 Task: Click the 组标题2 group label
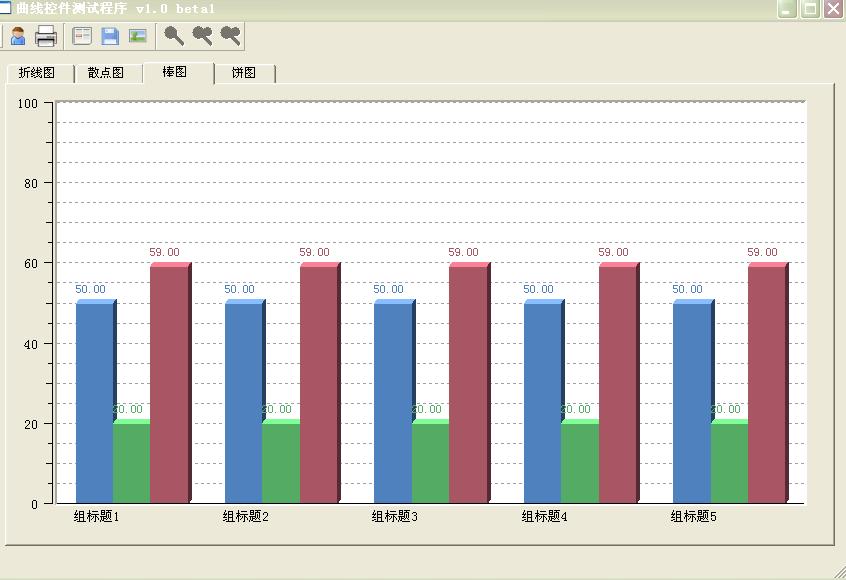click(x=245, y=516)
